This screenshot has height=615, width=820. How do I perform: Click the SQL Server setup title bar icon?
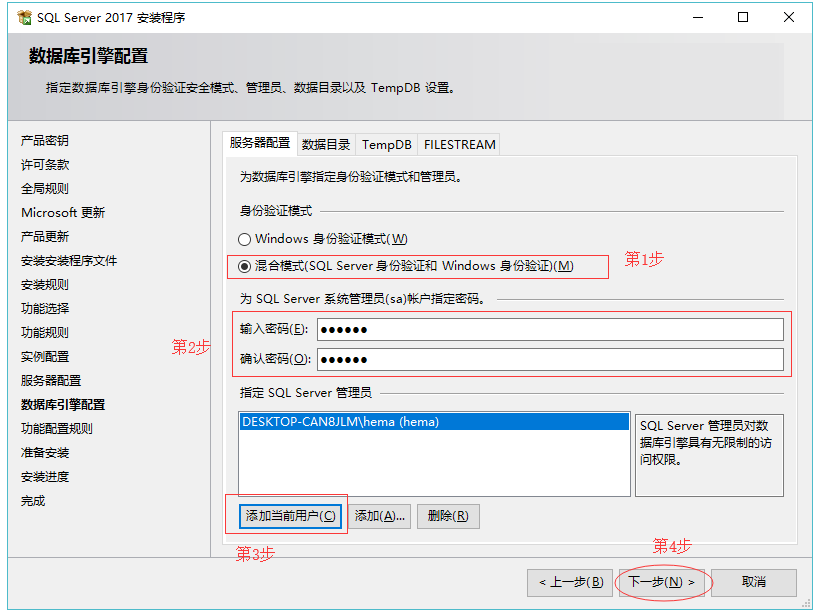point(24,18)
